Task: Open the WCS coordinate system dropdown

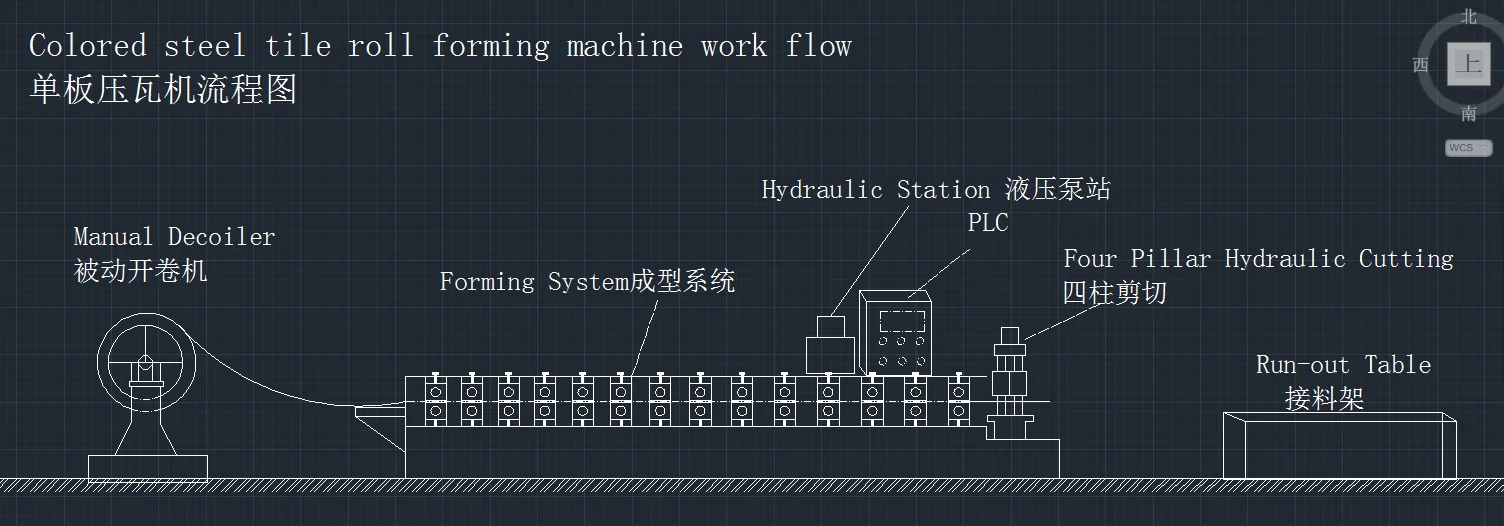Action: pos(1468,148)
